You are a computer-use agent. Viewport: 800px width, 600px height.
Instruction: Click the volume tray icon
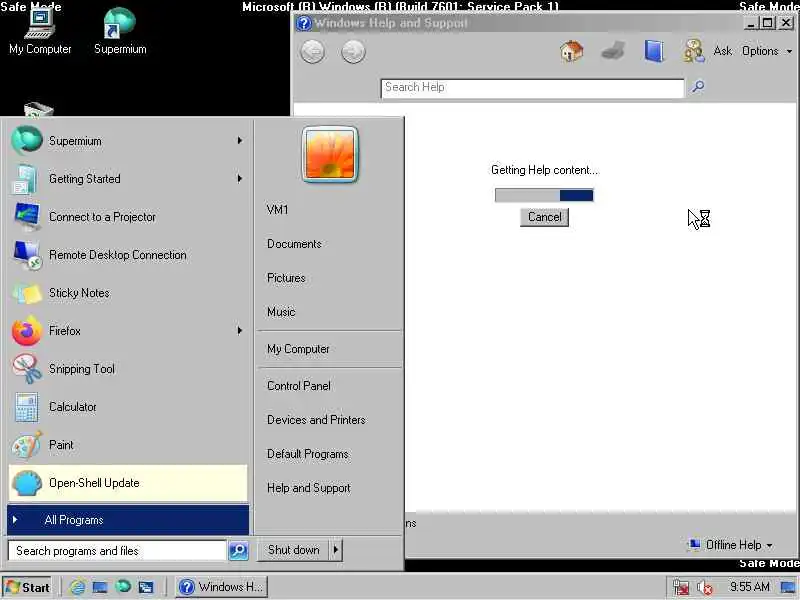[705, 588]
